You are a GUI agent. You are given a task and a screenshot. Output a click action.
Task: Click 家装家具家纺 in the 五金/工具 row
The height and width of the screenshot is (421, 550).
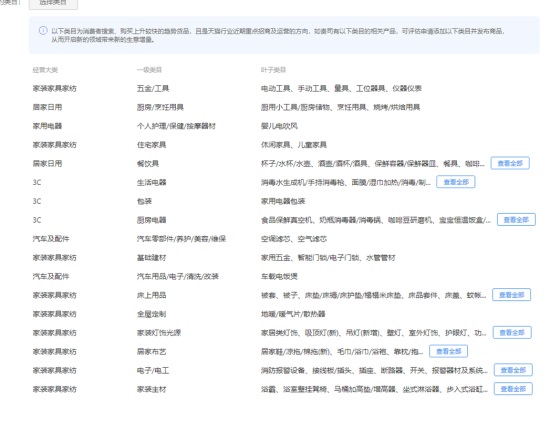pyautogui.click(x=54, y=88)
